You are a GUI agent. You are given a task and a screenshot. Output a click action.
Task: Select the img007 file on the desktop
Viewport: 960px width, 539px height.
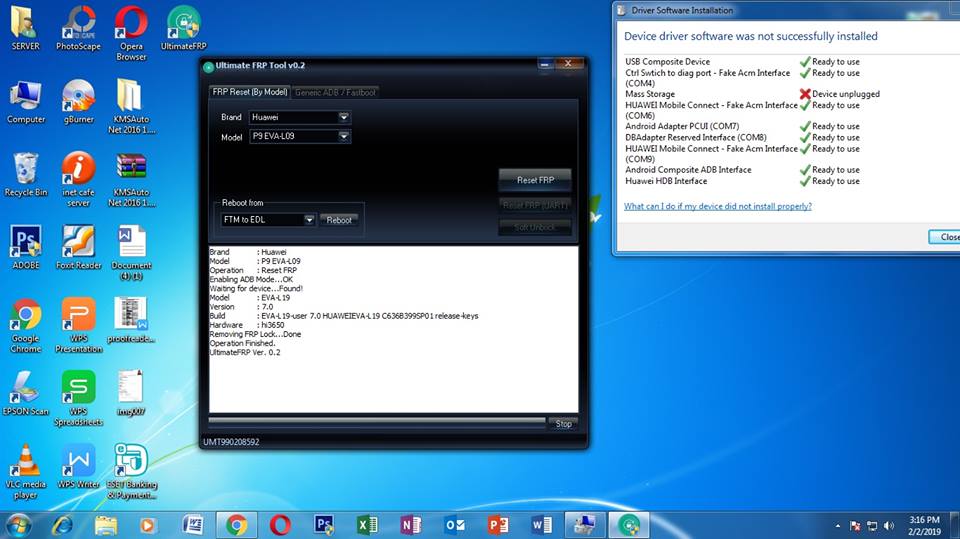(131, 393)
